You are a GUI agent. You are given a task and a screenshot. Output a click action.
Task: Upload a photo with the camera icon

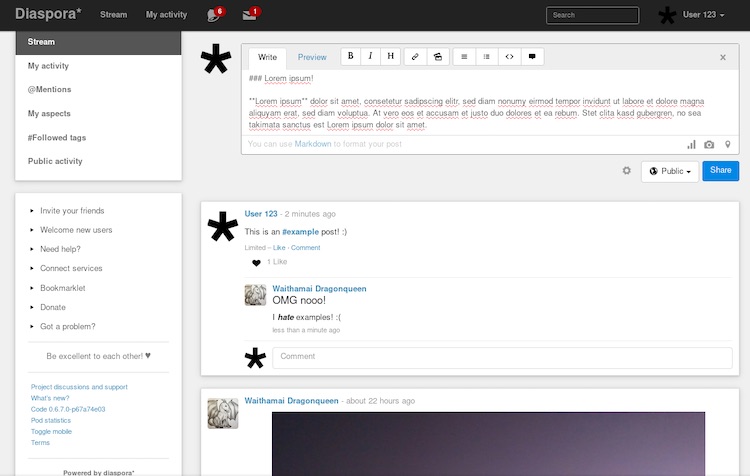pyautogui.click(x=709, y=144)
